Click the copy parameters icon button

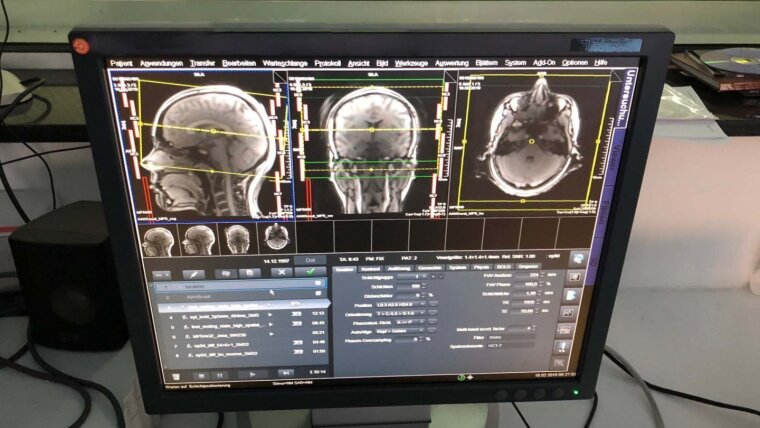click(x=225, y=273)
